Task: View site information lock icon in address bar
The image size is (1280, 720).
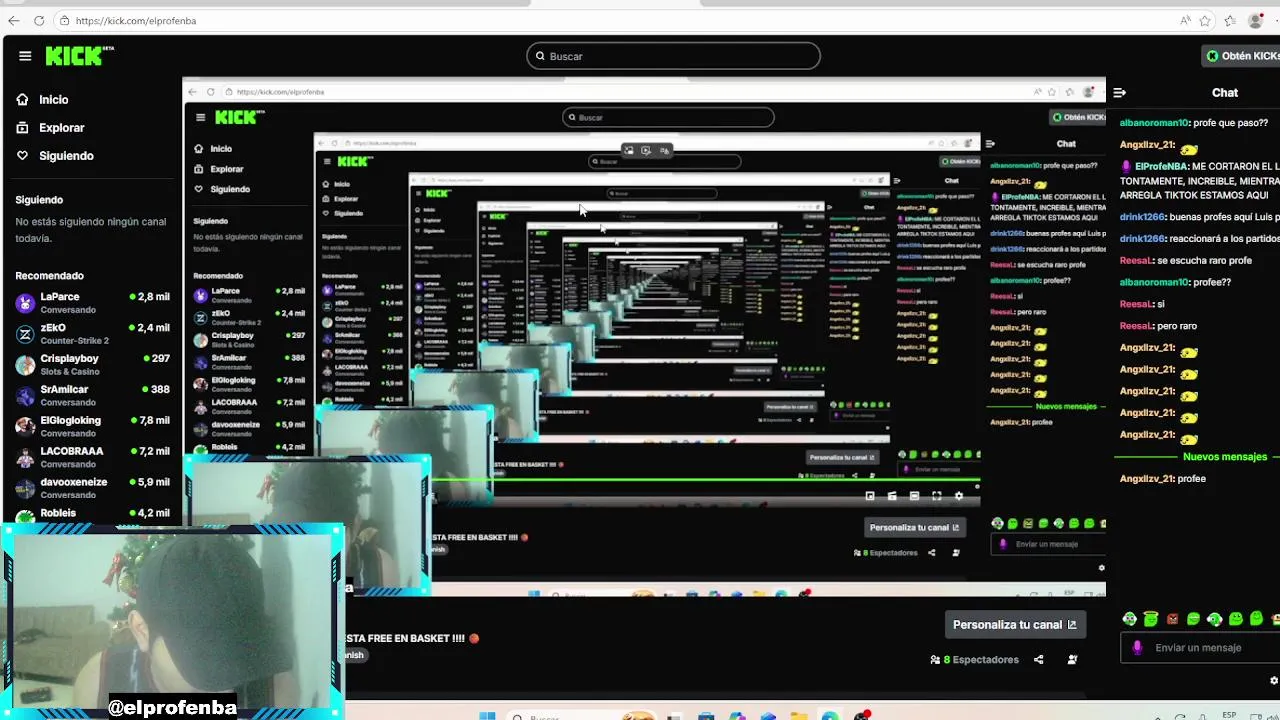Action: (64, 20)
